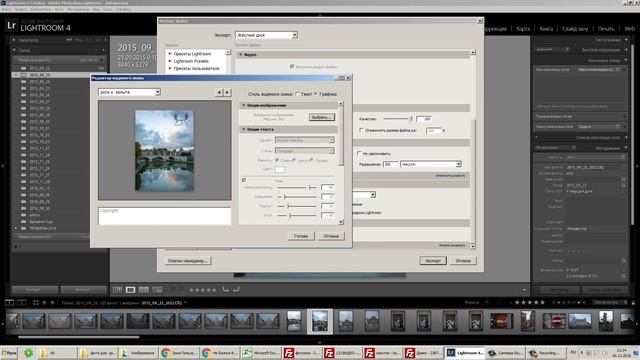Show next watermark preview photo
Screen dimensions: 640x360
pyautogui.click(x=227, y=93)
